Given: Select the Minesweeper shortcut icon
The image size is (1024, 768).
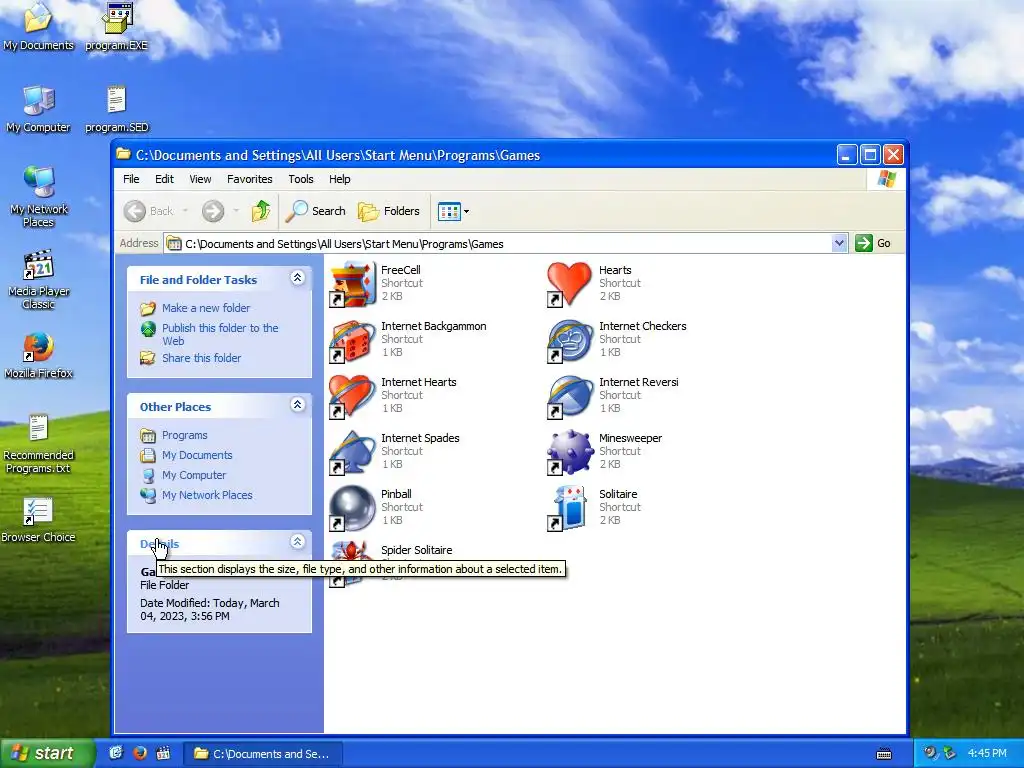Looking at the screenshot, I should click(570, 452).
